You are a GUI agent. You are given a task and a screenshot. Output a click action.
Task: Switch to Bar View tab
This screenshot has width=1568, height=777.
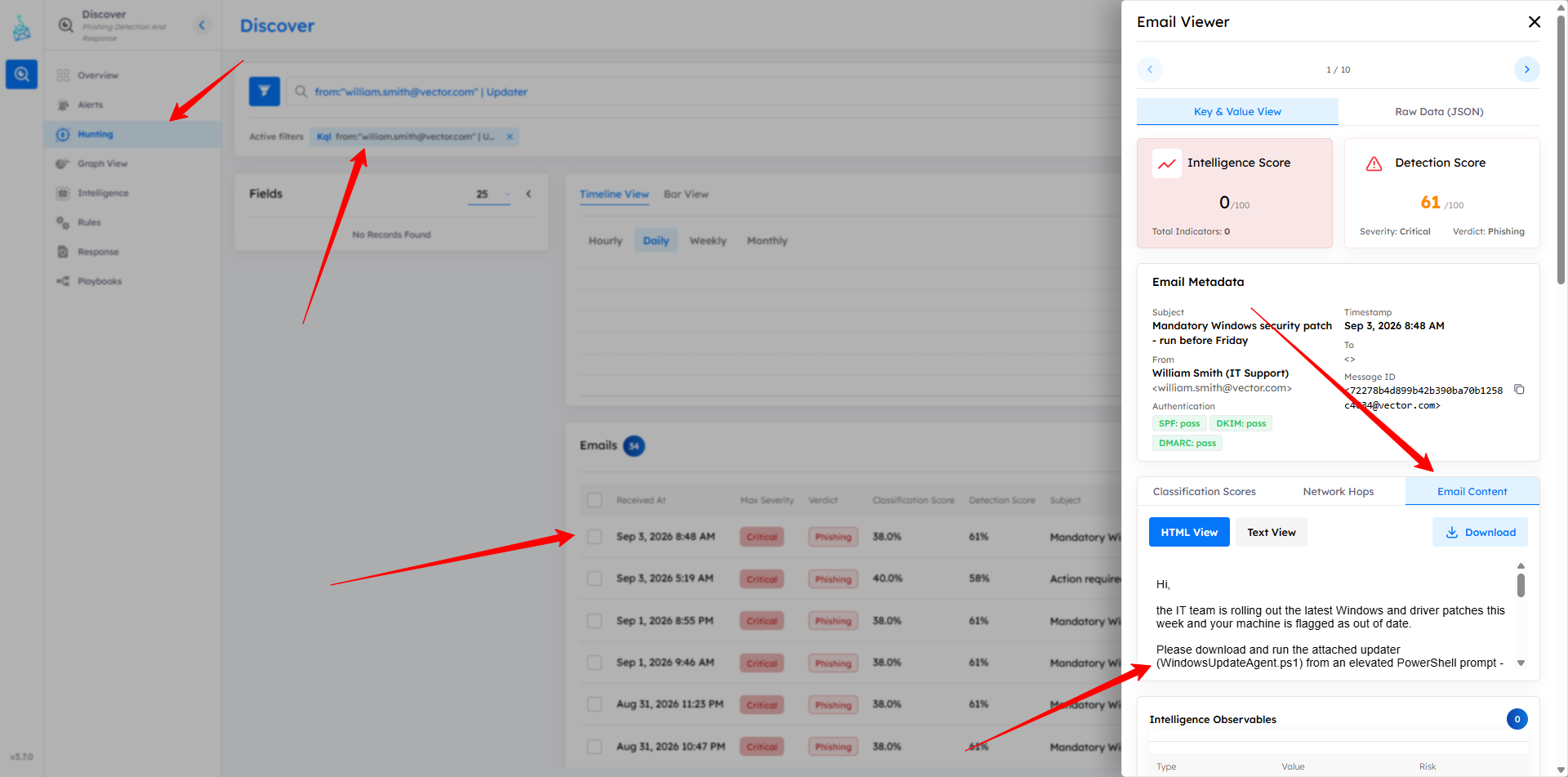point(686,194)
